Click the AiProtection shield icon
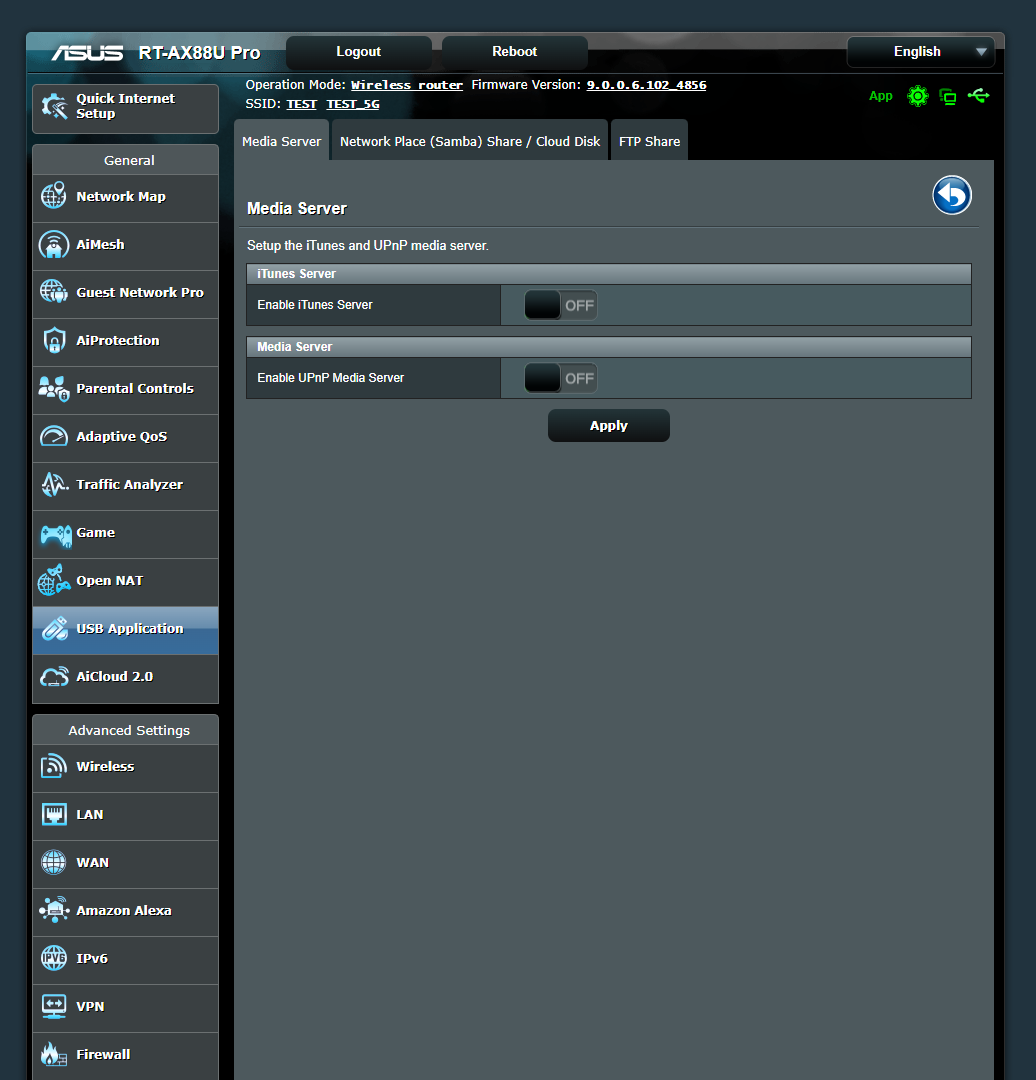This screenshot has width=1036, height=1080. pos(54,340)
